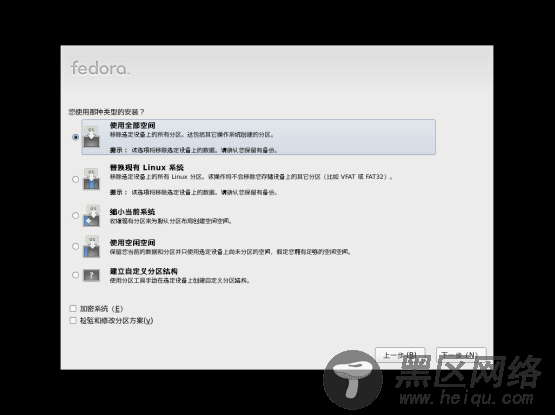Enable the 加密系统 (E) checkbox
Viewport: 555px width, 415px height.
pyautogui.click(x=73, y=308)
